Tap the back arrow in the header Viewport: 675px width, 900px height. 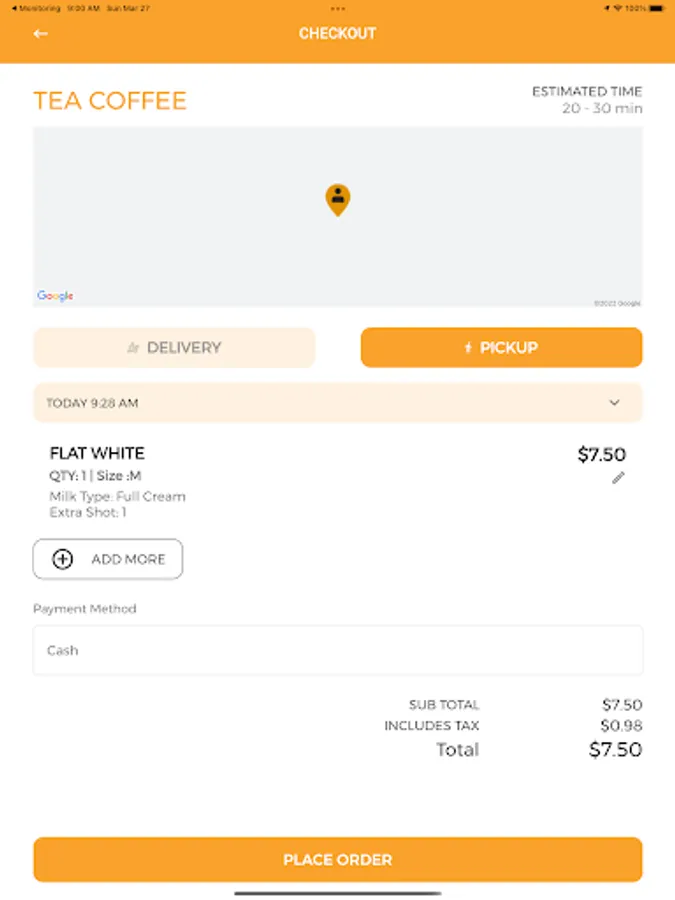tap(41, 34)
